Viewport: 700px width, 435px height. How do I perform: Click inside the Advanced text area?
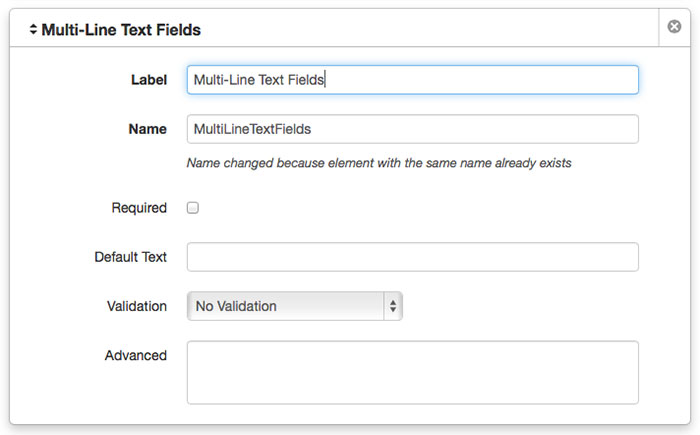click(412, 372)
